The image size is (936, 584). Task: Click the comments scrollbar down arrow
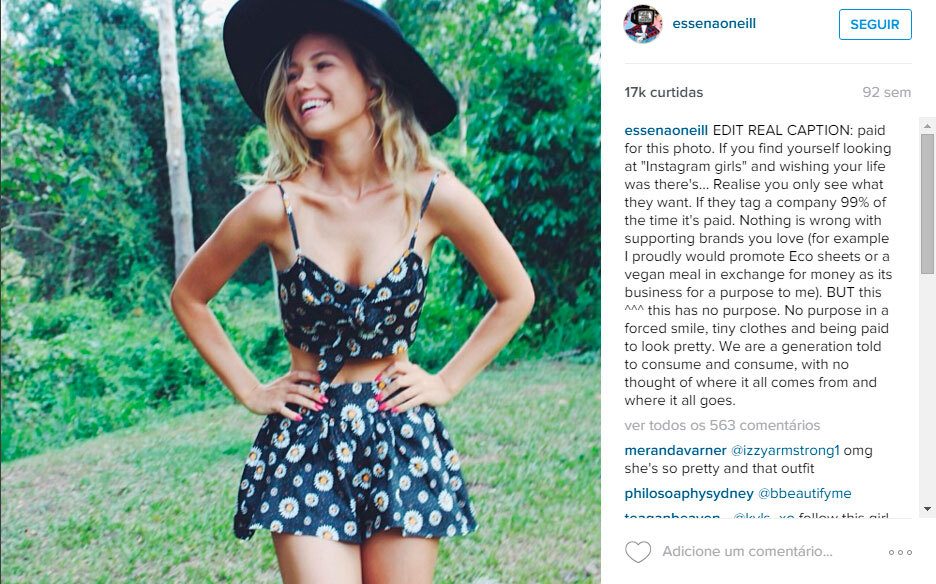927,509
